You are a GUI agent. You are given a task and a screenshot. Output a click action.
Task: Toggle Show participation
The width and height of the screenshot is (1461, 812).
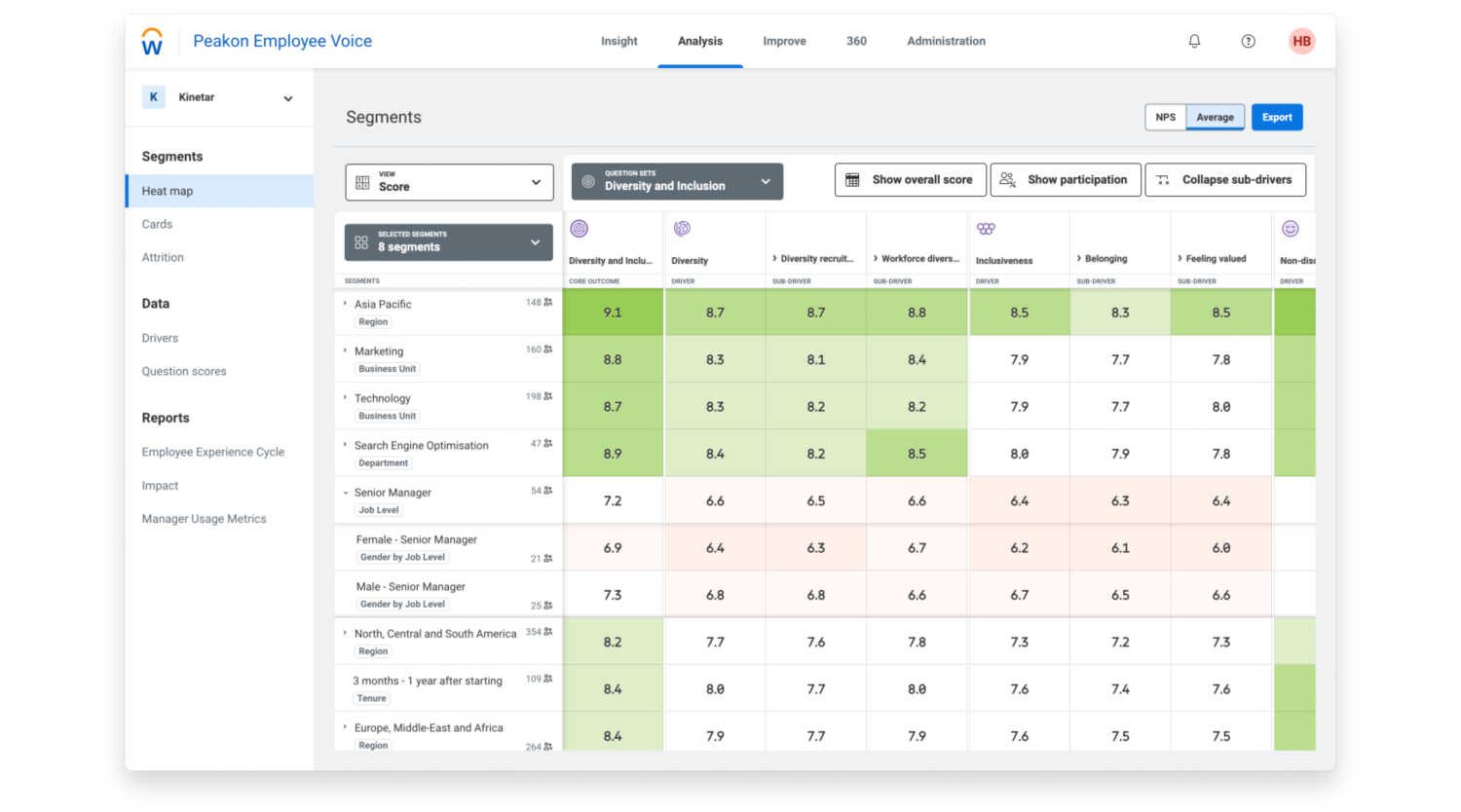coord(1066,180)
